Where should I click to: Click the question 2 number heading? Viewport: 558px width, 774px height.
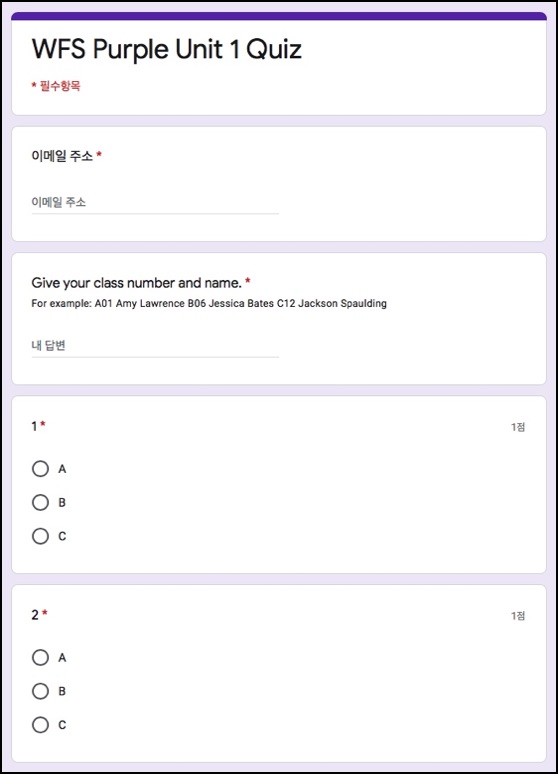pyautogui.click(x=35, y=615)
